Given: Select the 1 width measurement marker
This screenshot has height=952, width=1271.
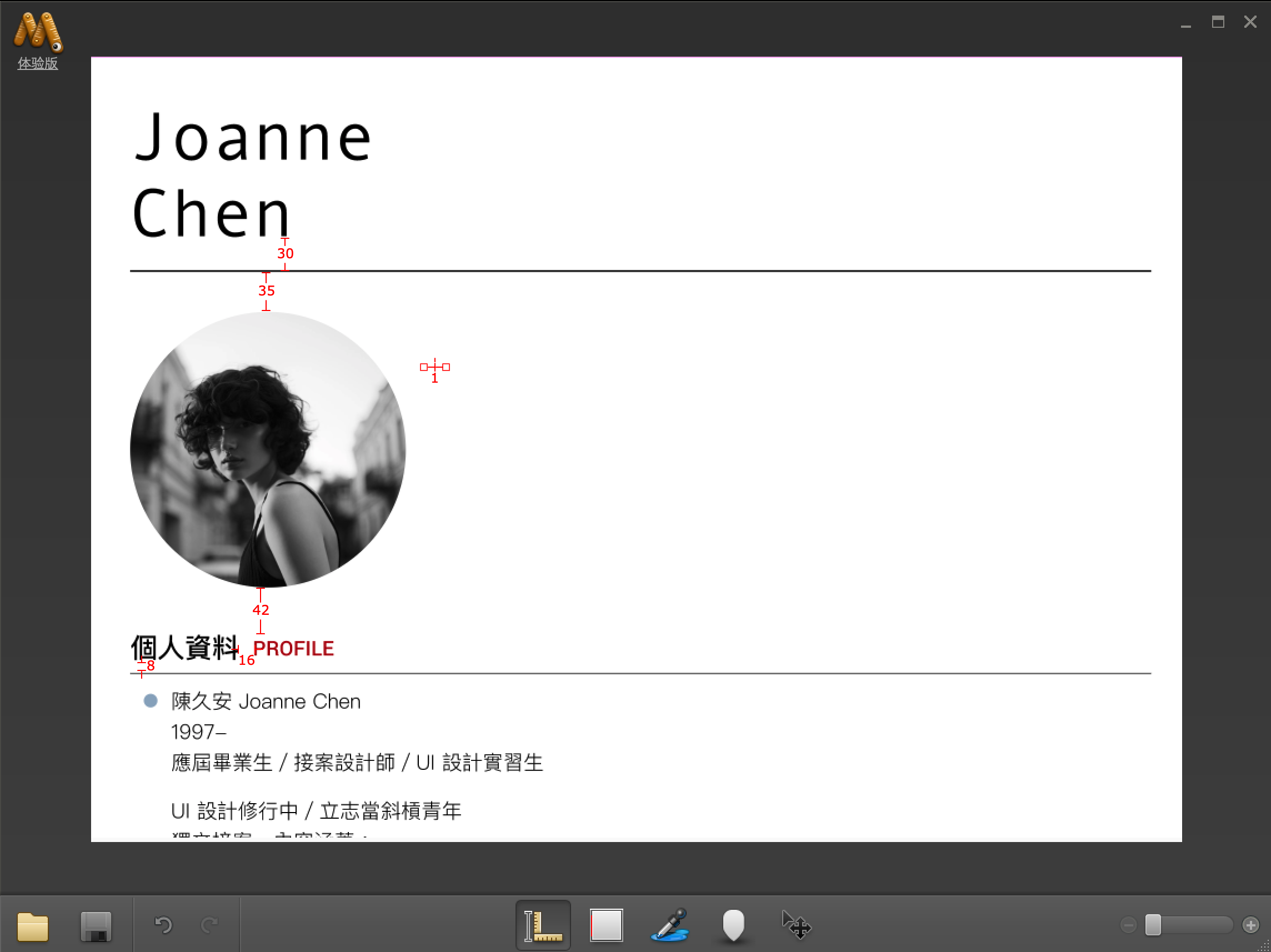Looking at the screenshot, I should click(434, 368).
